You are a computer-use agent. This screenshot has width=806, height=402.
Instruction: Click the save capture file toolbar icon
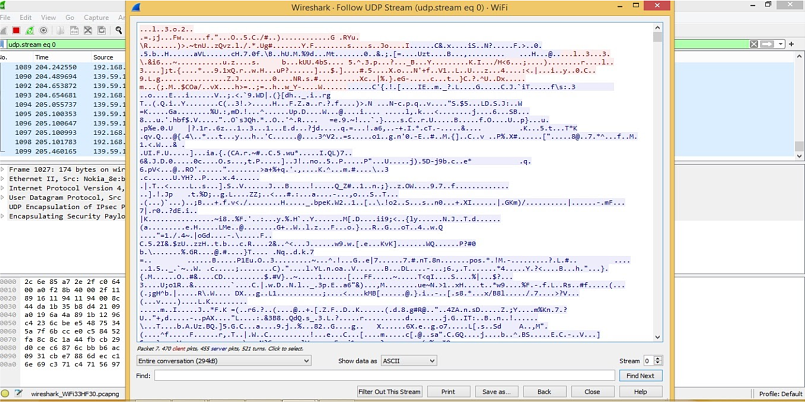[x=75, y=30]
